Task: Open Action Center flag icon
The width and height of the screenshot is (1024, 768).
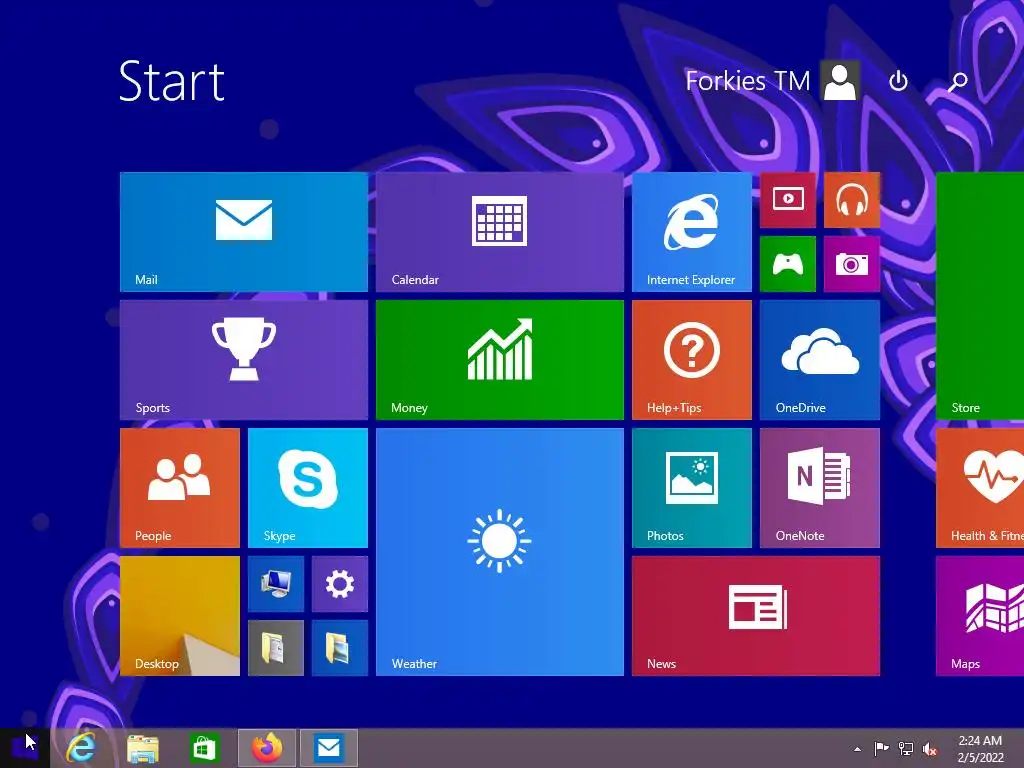Action: [881, 748]
